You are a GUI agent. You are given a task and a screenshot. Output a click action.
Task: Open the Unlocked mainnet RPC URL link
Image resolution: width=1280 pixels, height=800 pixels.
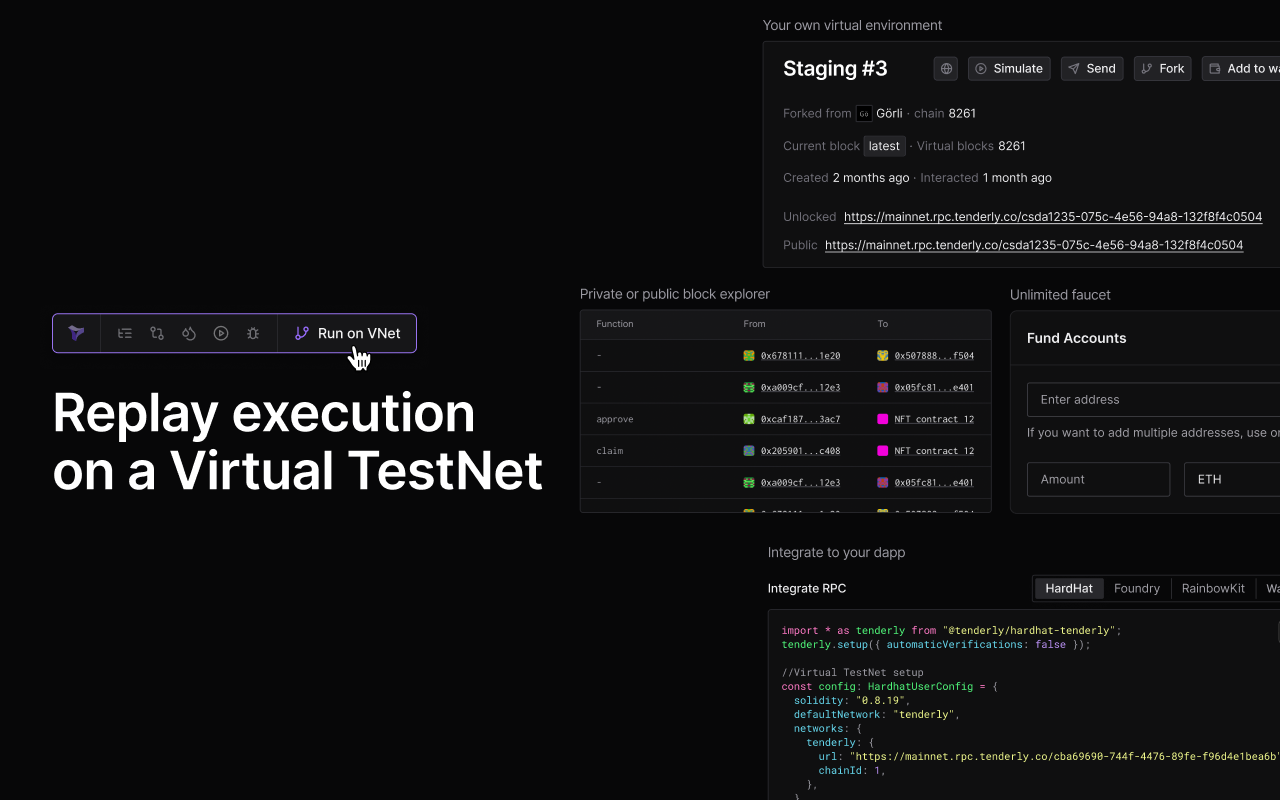(1053, 216)
